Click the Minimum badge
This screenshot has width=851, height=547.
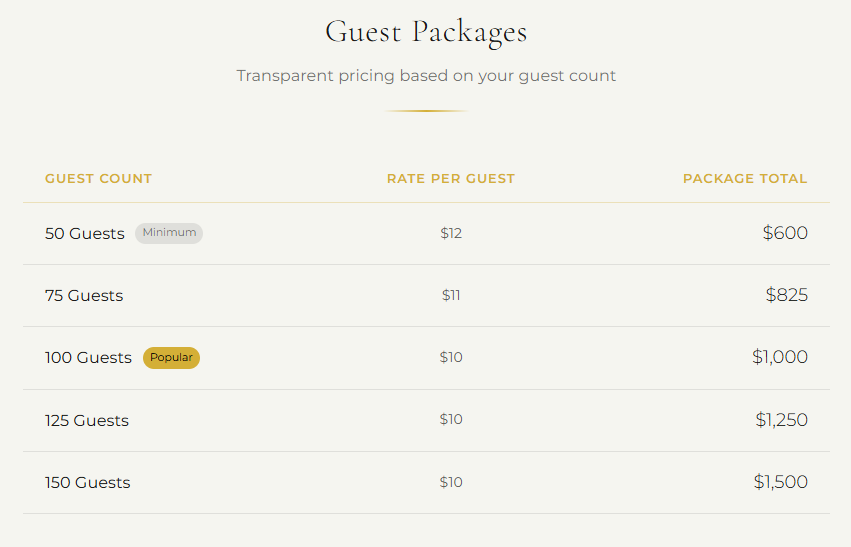click(169, 233)
